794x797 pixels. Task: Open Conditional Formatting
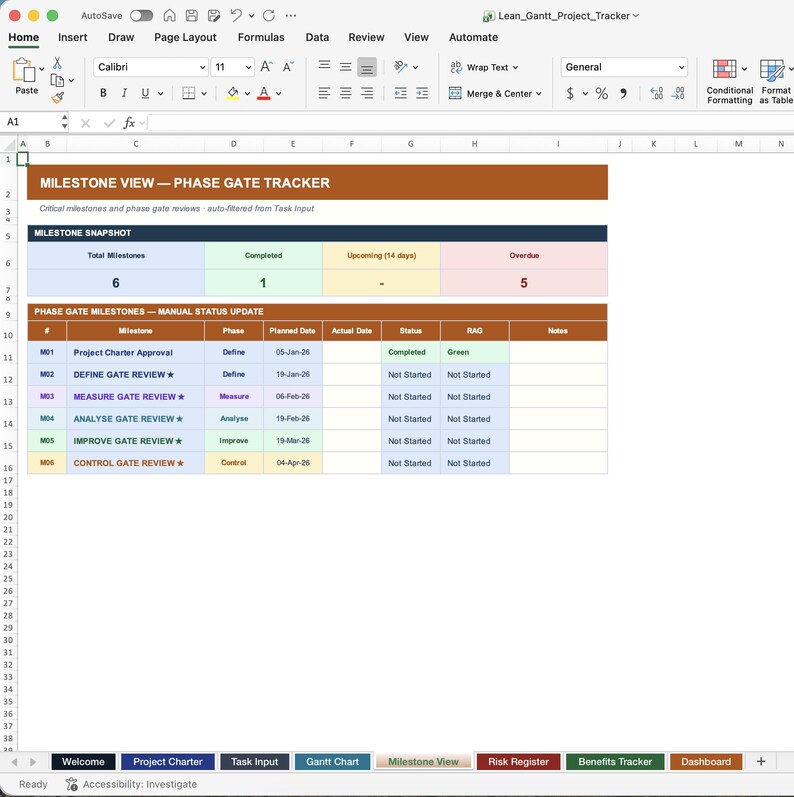coord(729,81)
